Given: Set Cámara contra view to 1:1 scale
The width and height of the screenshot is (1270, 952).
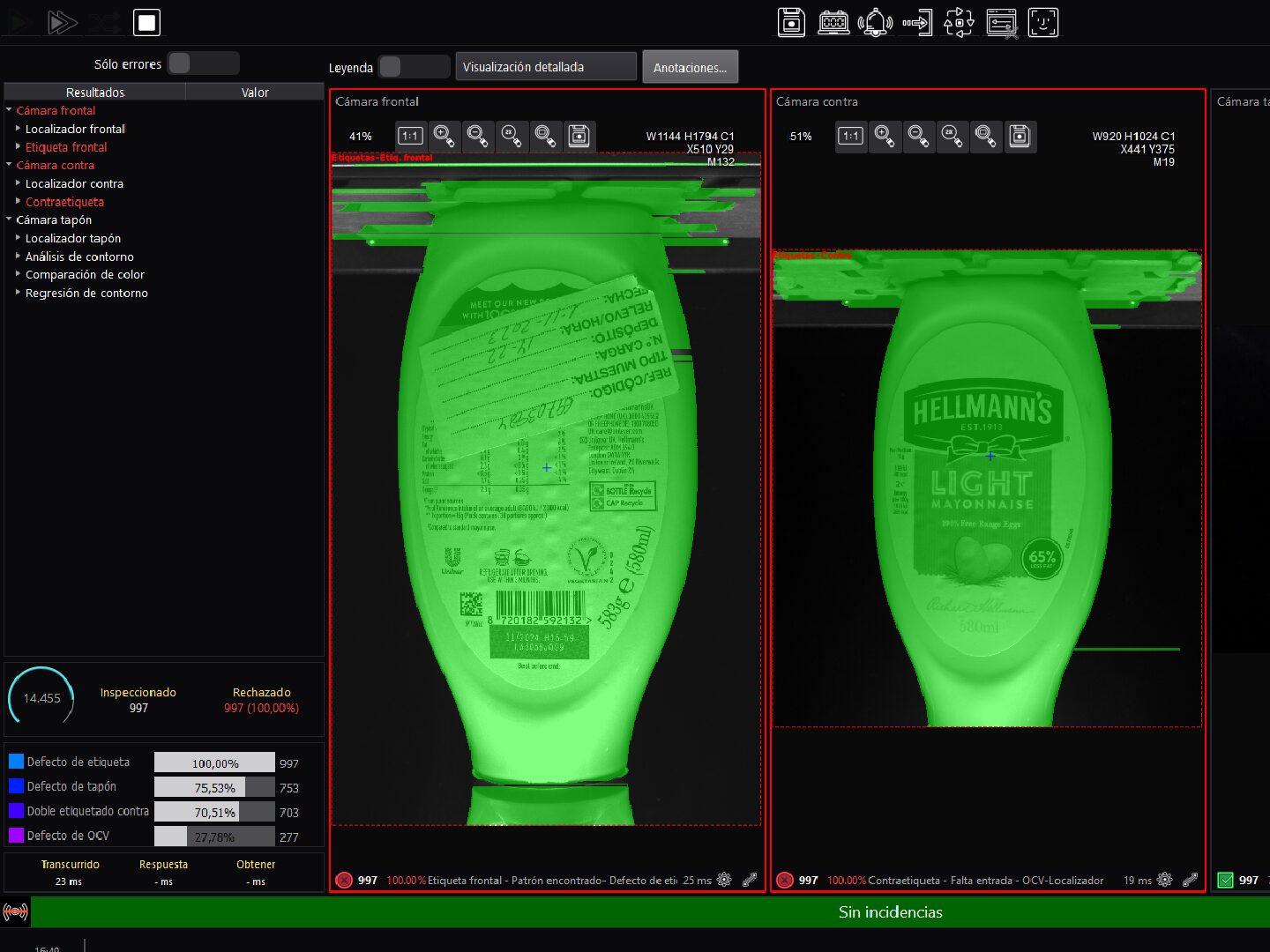Looking at the screenshot, I should pos(851,136).
